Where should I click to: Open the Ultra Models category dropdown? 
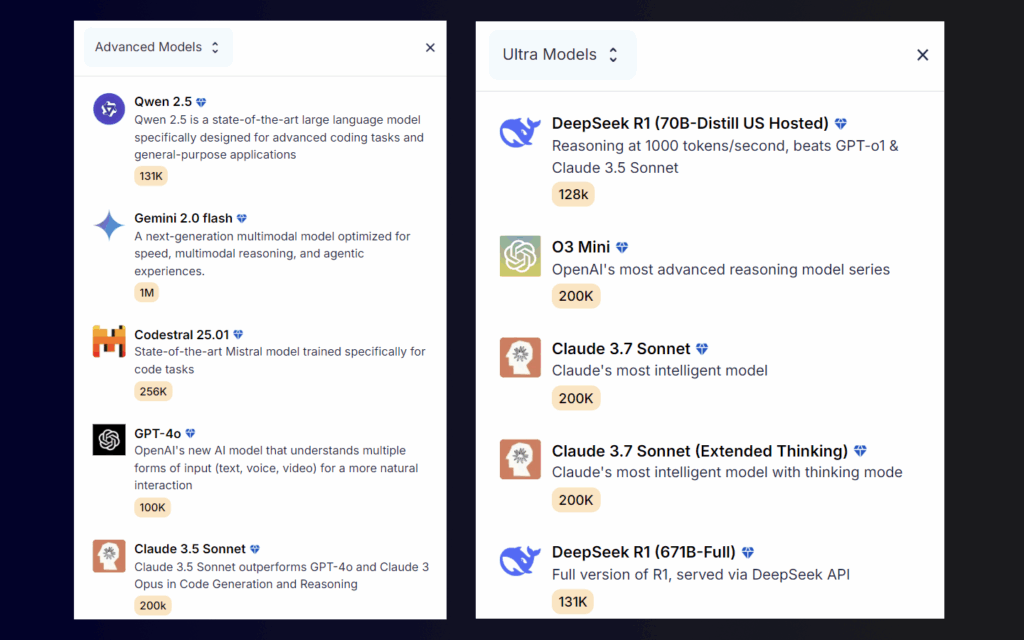562,55
